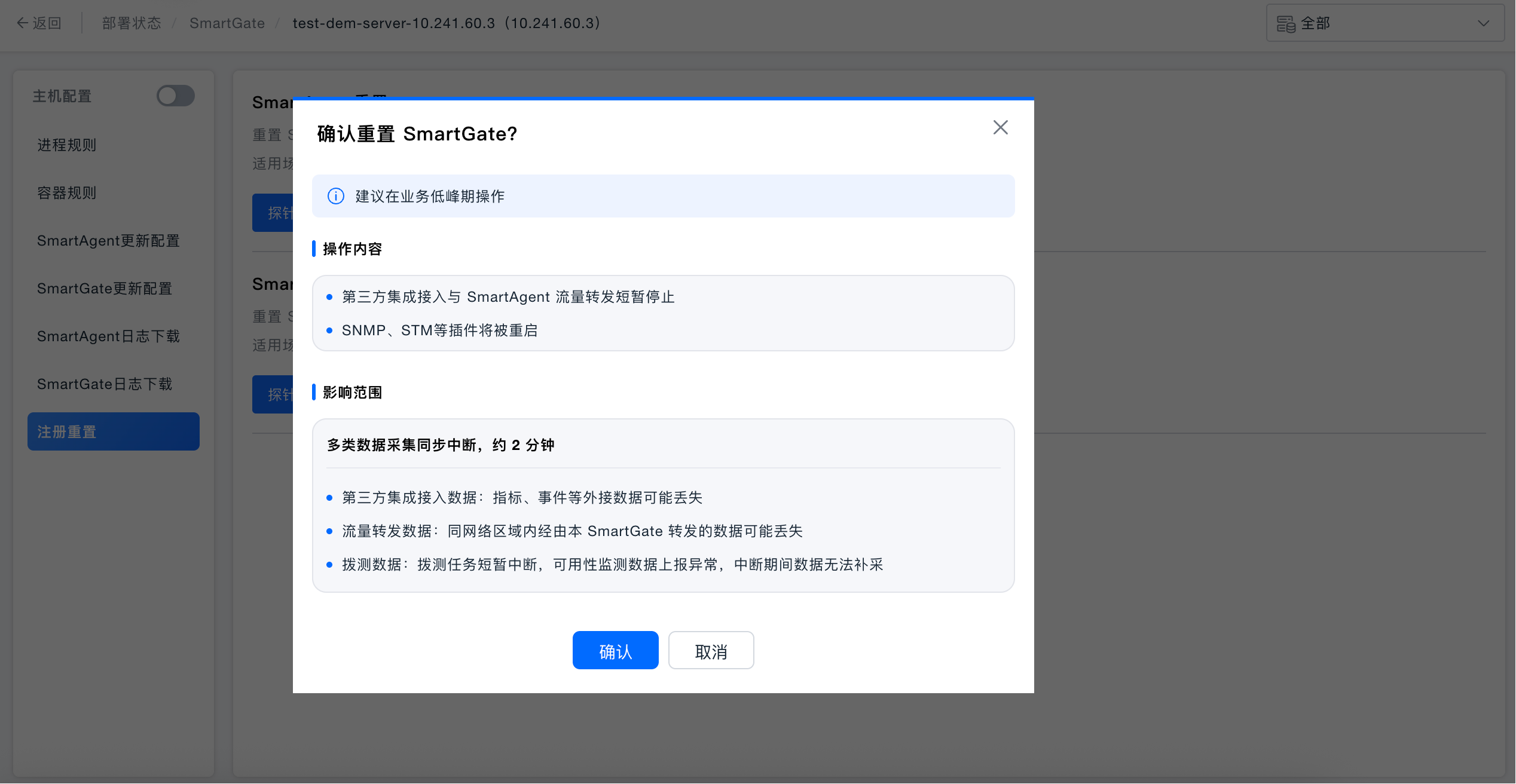Confirm the SmartGate reset with 确认
This screenshot has height=784, width=1516.
tap(615, 650)
